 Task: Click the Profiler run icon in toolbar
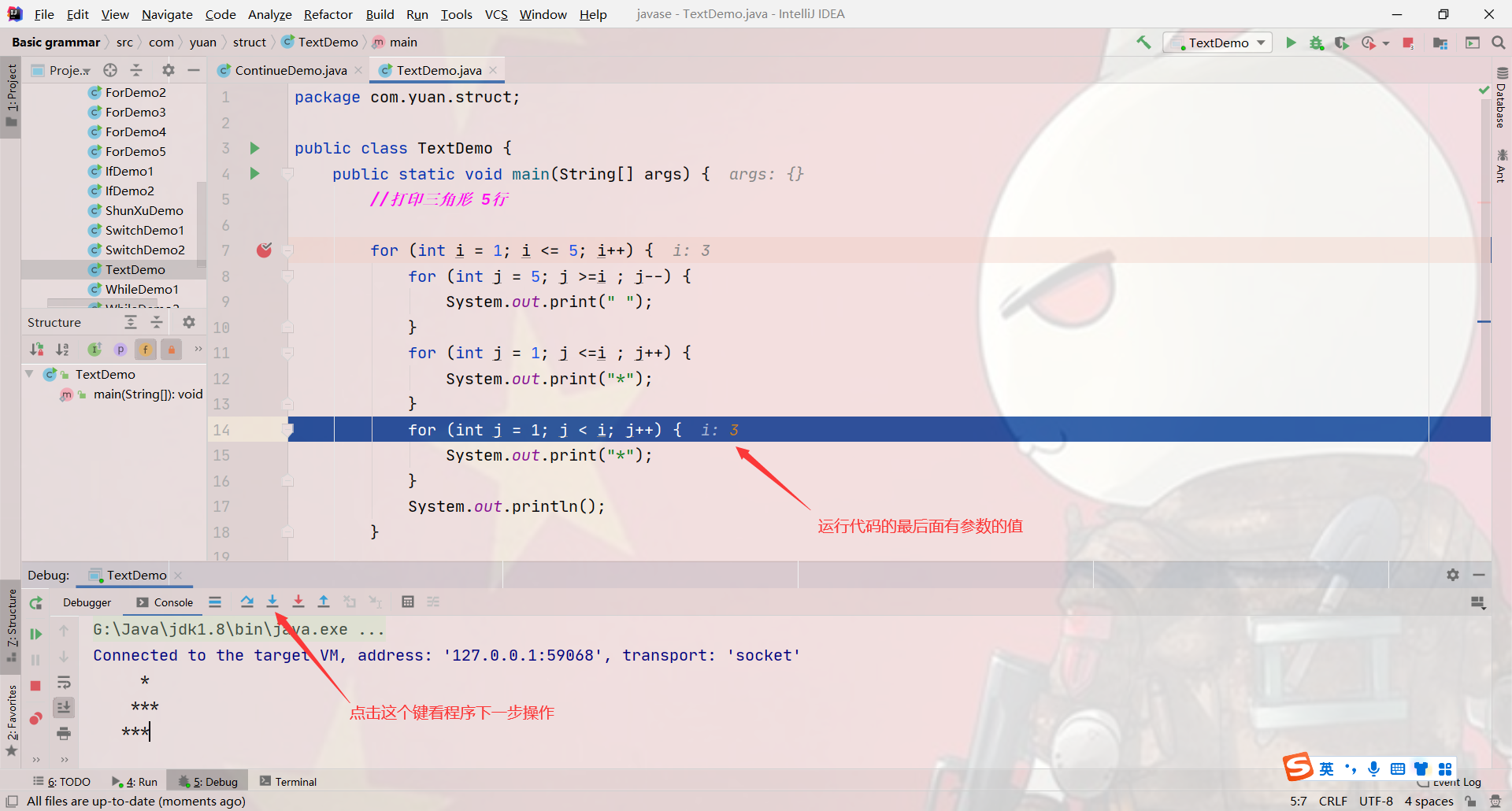[x=1369, y=43]
